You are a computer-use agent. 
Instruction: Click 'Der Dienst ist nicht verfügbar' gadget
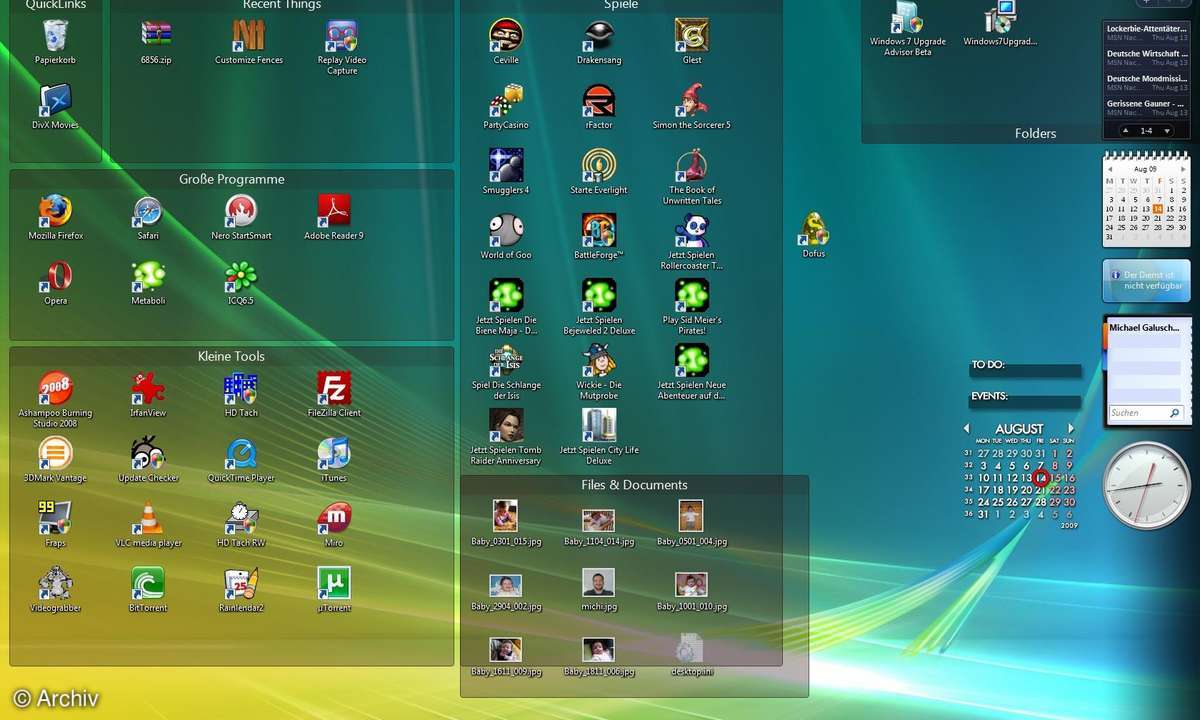[1146, 280]
